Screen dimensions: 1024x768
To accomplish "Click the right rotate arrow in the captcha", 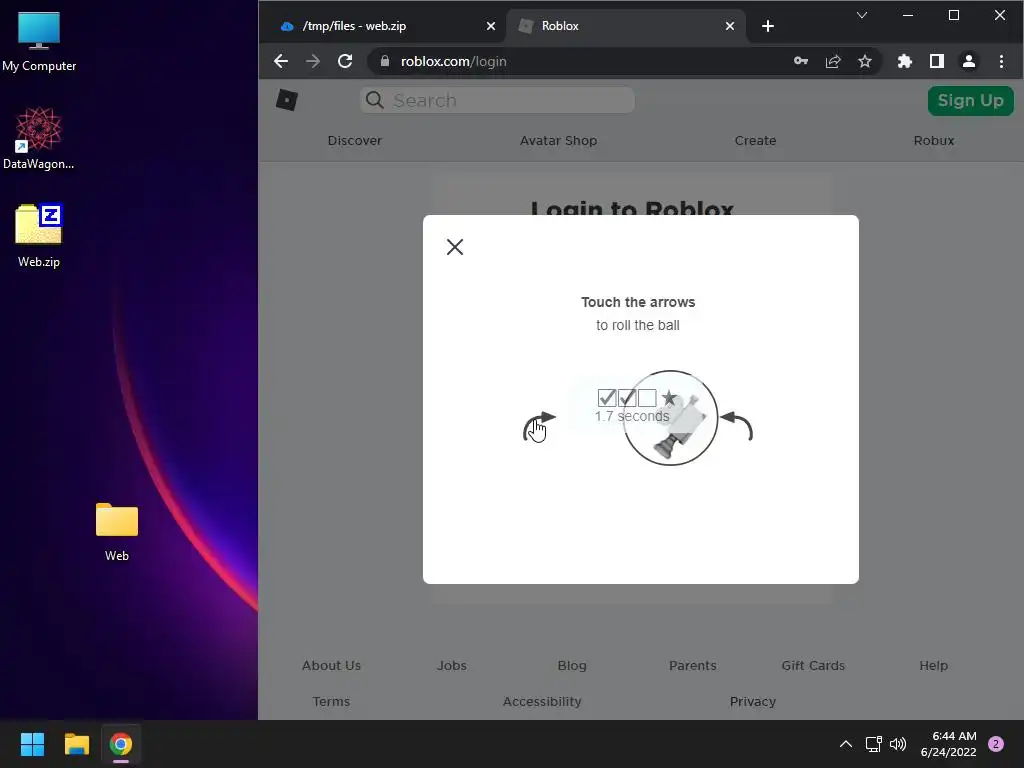I will point(737,426).
